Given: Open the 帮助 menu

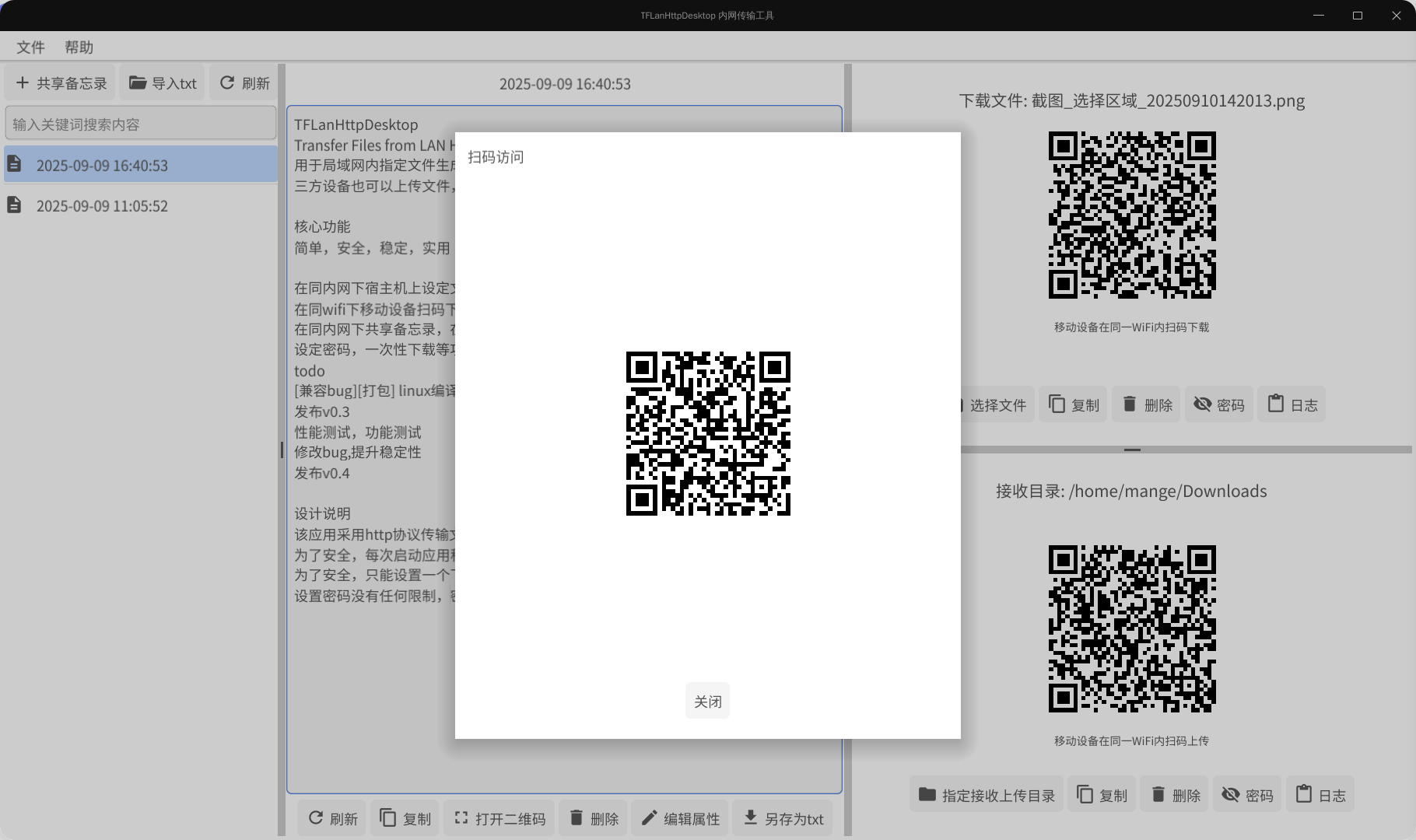Looking at the screenshot, I should (x=79, y=47).
